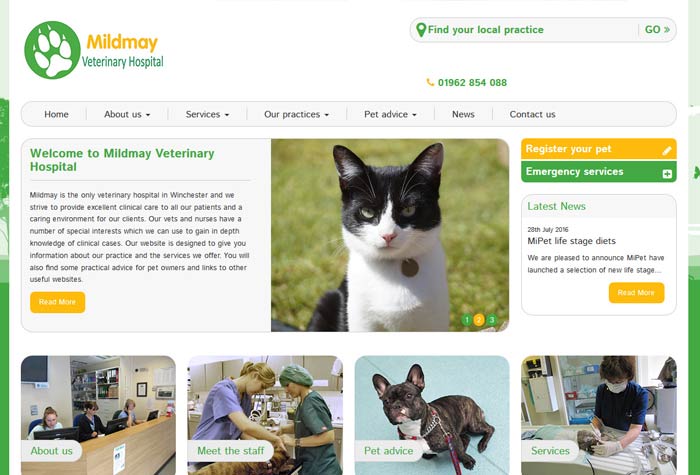Click Read More under the welcome text

(58, 302)
